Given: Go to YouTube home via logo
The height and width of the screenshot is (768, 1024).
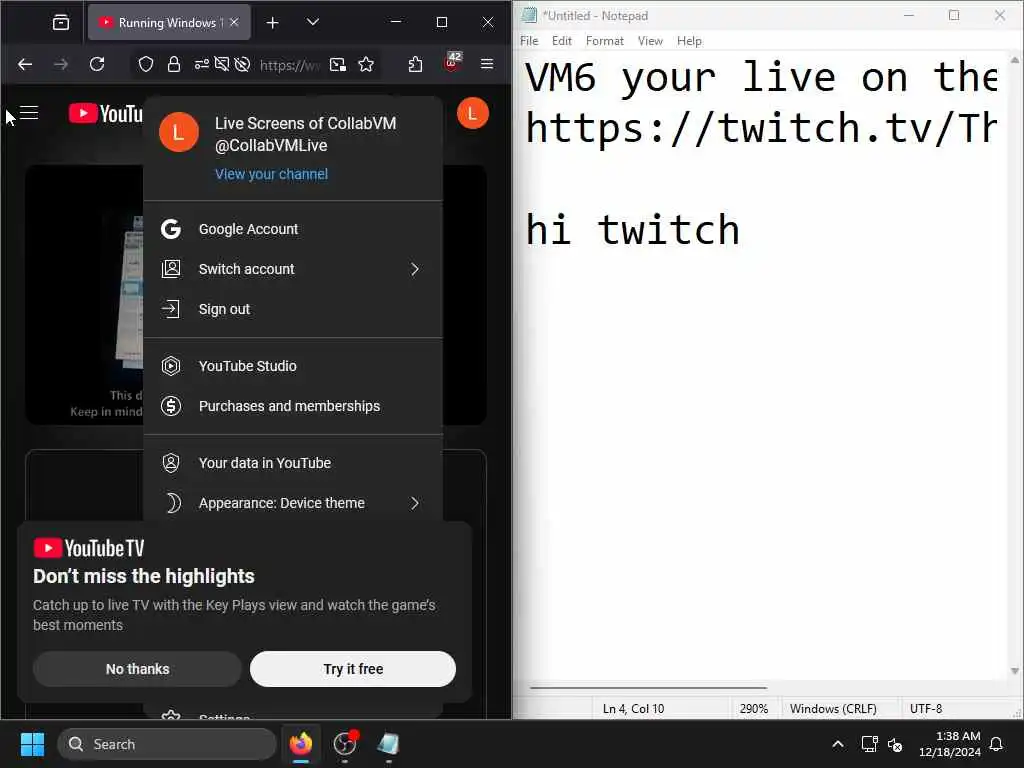Looking at the screenshot, I should [106, 114].
